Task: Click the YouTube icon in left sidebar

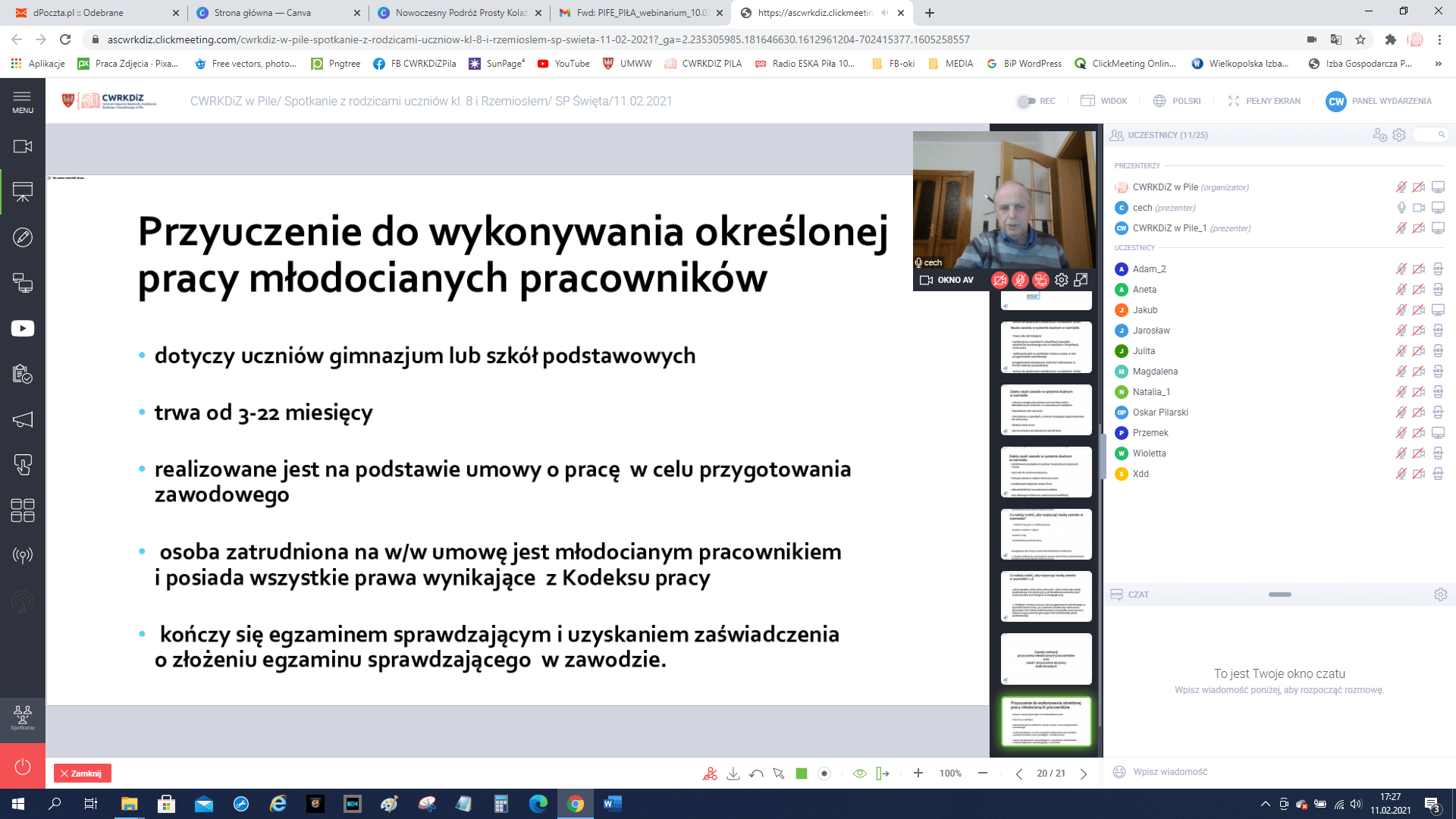Action: click(x=23, y=328)
